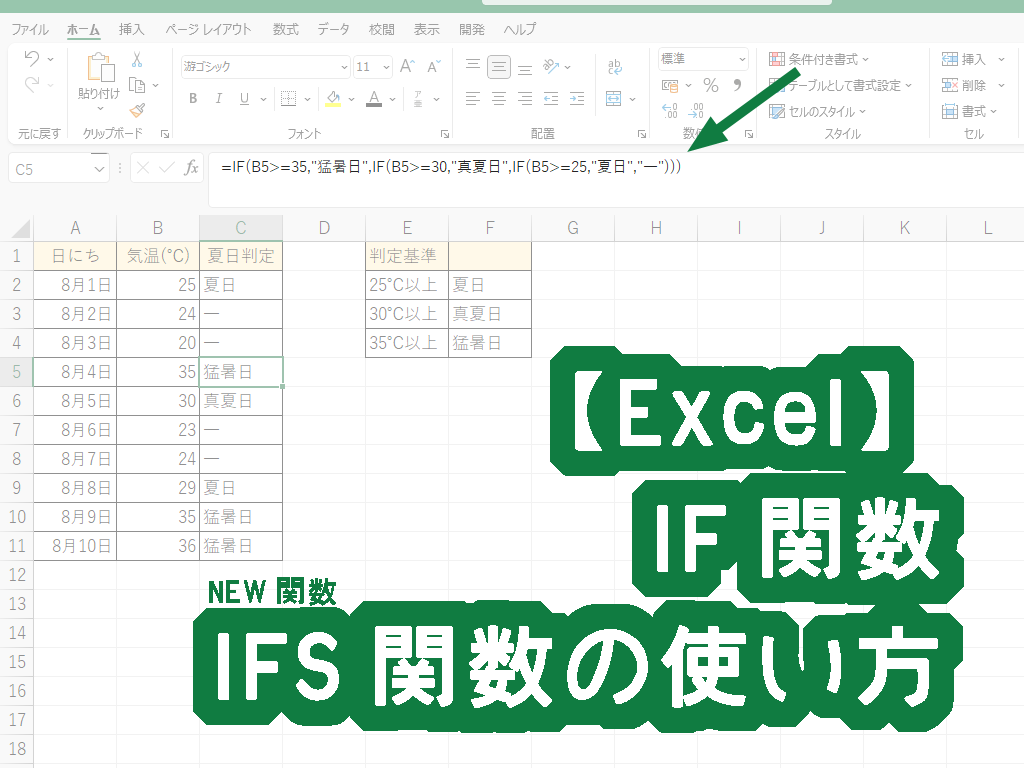
Task: Decrease indent icon
Action: (x=551, y=99)
